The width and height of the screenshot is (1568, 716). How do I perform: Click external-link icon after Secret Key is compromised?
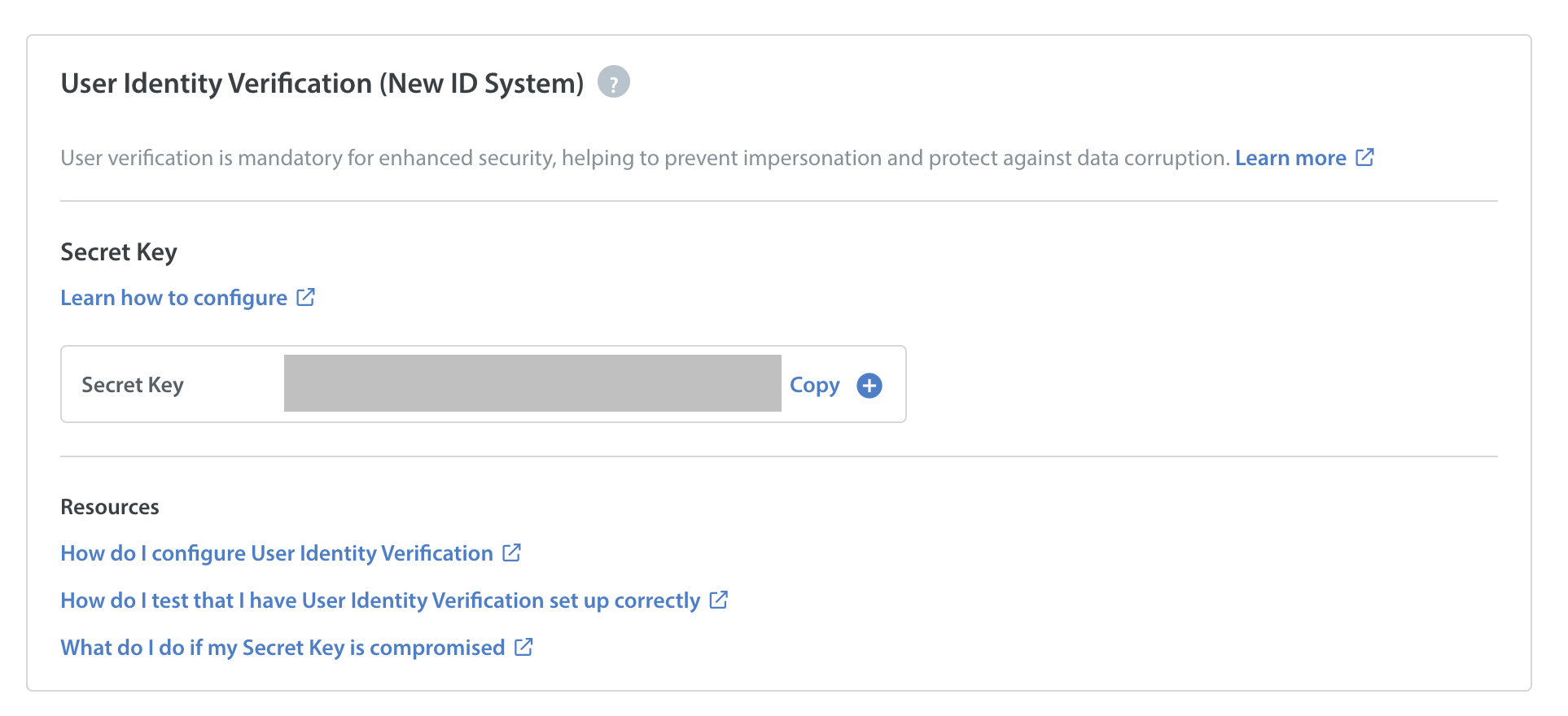point(523,647)
